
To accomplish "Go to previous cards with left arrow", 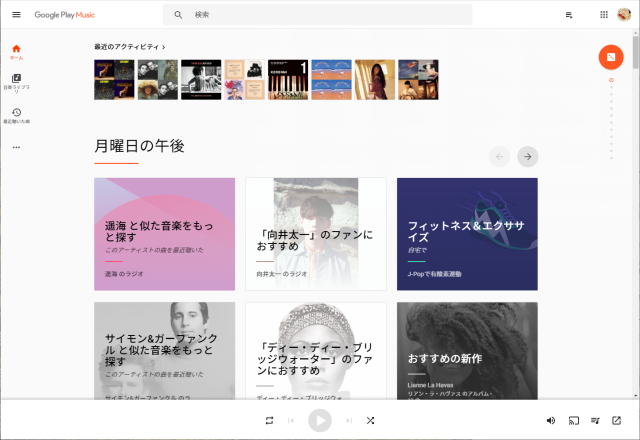I will [x=499, y=156].
